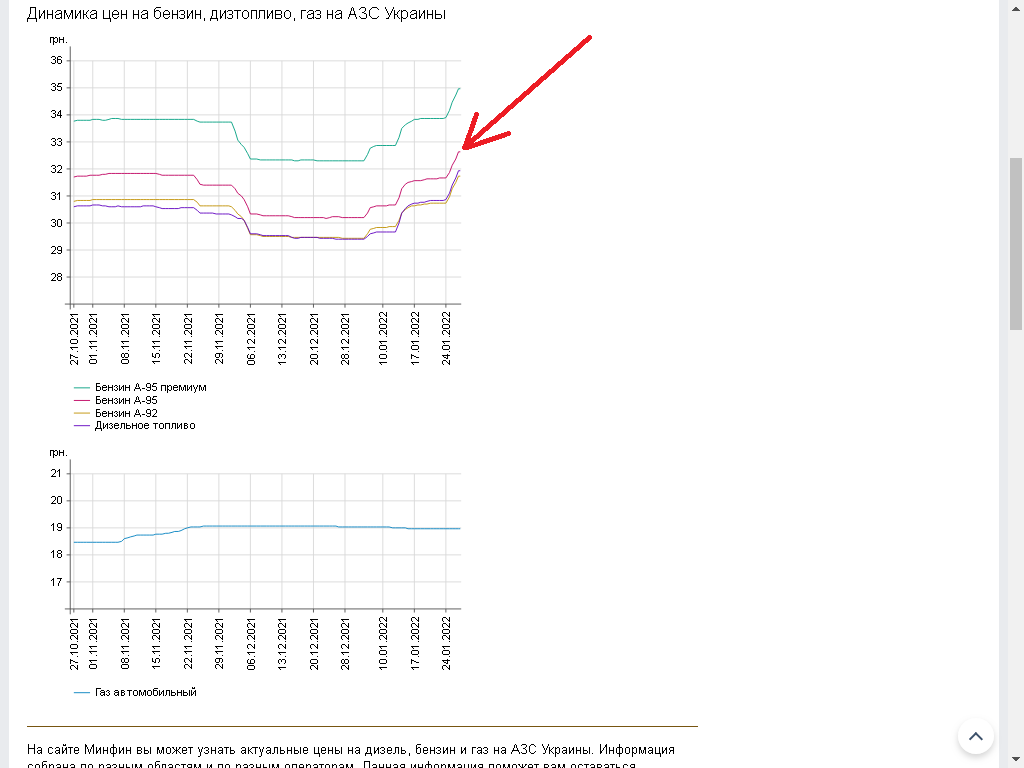The height and width of the screenshot is (768, 1024).
Task: Click the 36 value on the upper chart's axis
Action: (56, 60)
